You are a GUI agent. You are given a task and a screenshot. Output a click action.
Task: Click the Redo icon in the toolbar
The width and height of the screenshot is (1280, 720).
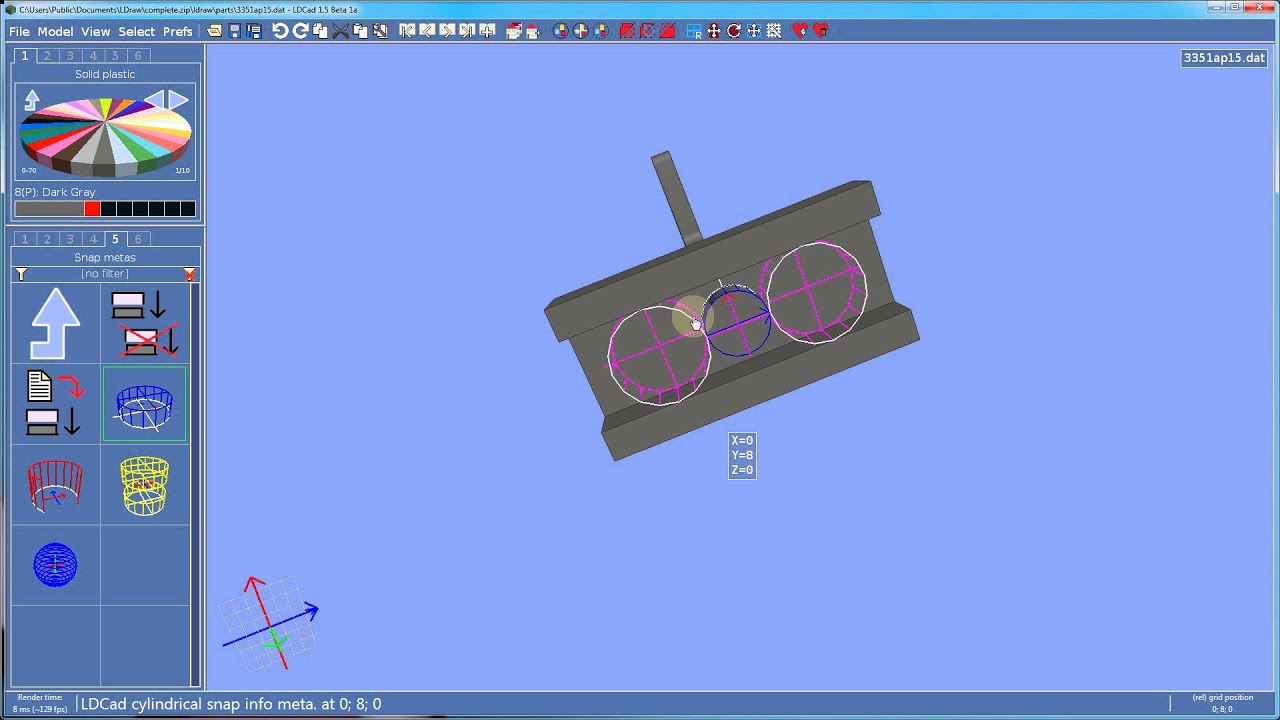tap(300, 31)
